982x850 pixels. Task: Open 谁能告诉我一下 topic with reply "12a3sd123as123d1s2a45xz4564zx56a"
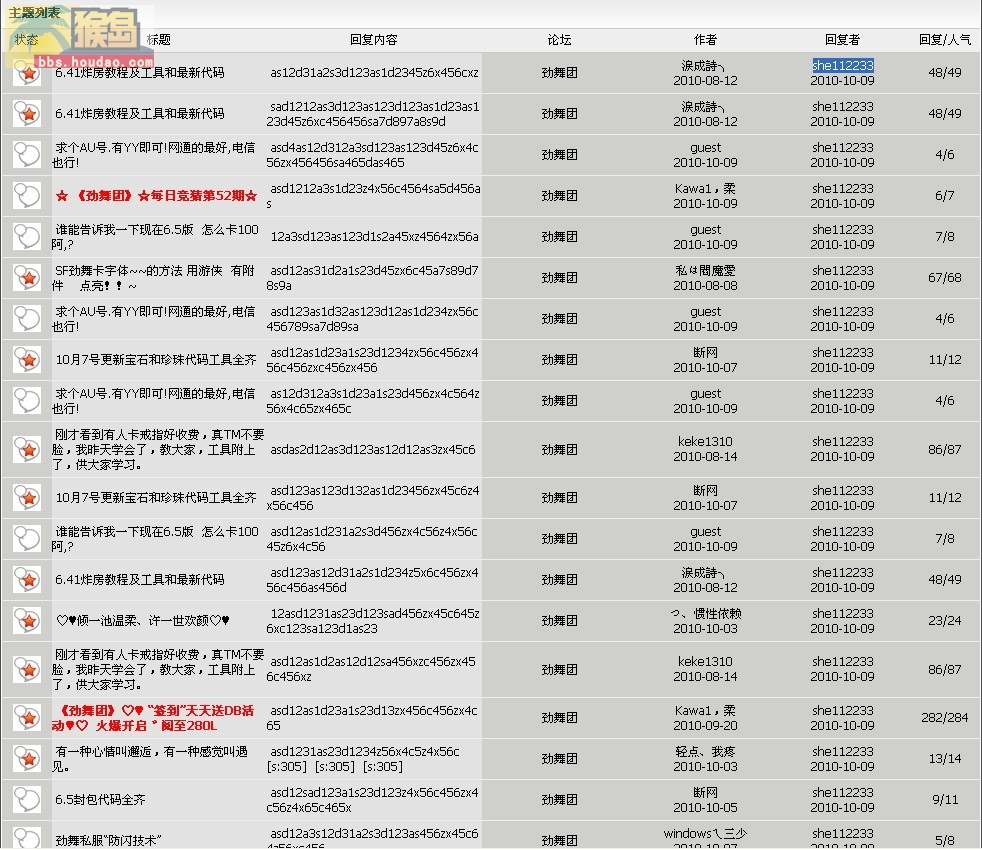(x=156, y=237)
